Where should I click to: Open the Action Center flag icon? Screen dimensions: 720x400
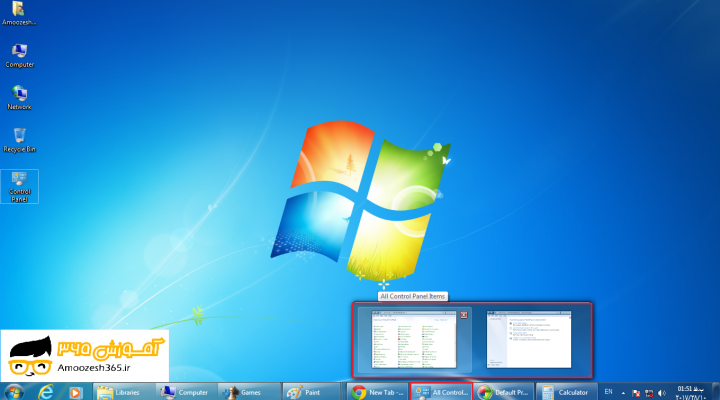click(x=636, y=393)
